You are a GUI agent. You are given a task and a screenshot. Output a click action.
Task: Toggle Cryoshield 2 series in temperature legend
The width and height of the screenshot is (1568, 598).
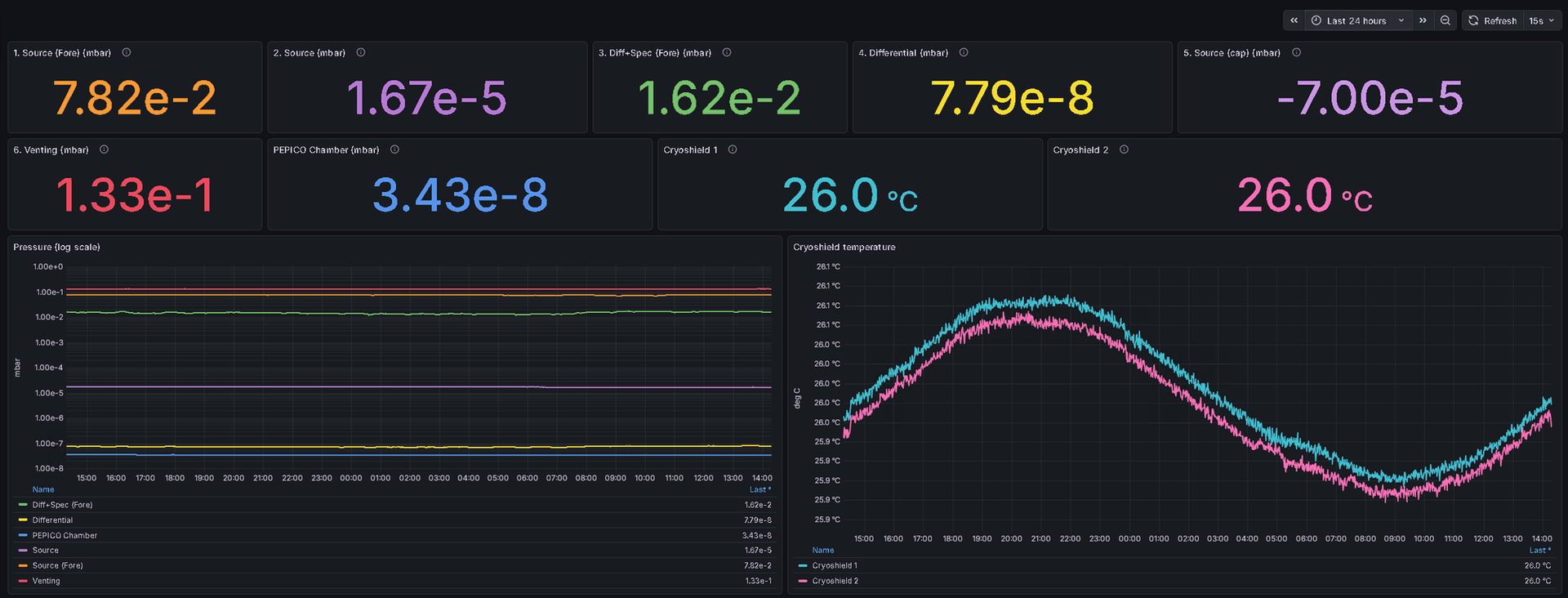pyautogui.click(x=835, y=581)
